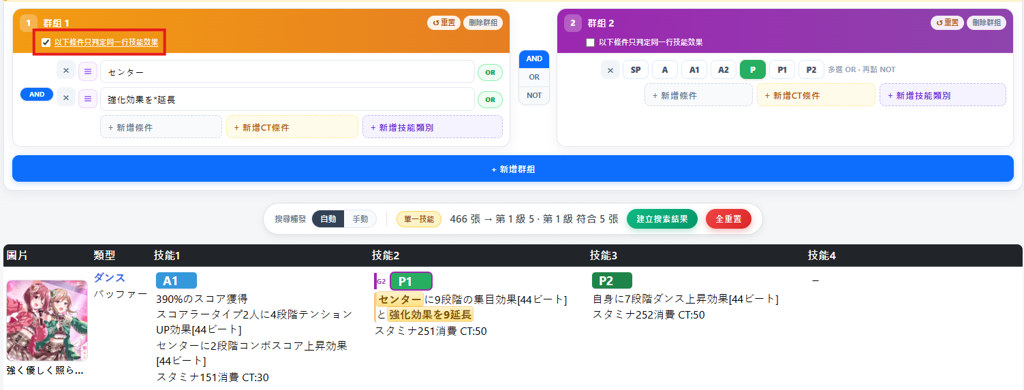This screenshot has width=1024, height=390.
Task: Click the 強化効果を*延長 input field
Action: pyautogui.click(x=287, y=99)
